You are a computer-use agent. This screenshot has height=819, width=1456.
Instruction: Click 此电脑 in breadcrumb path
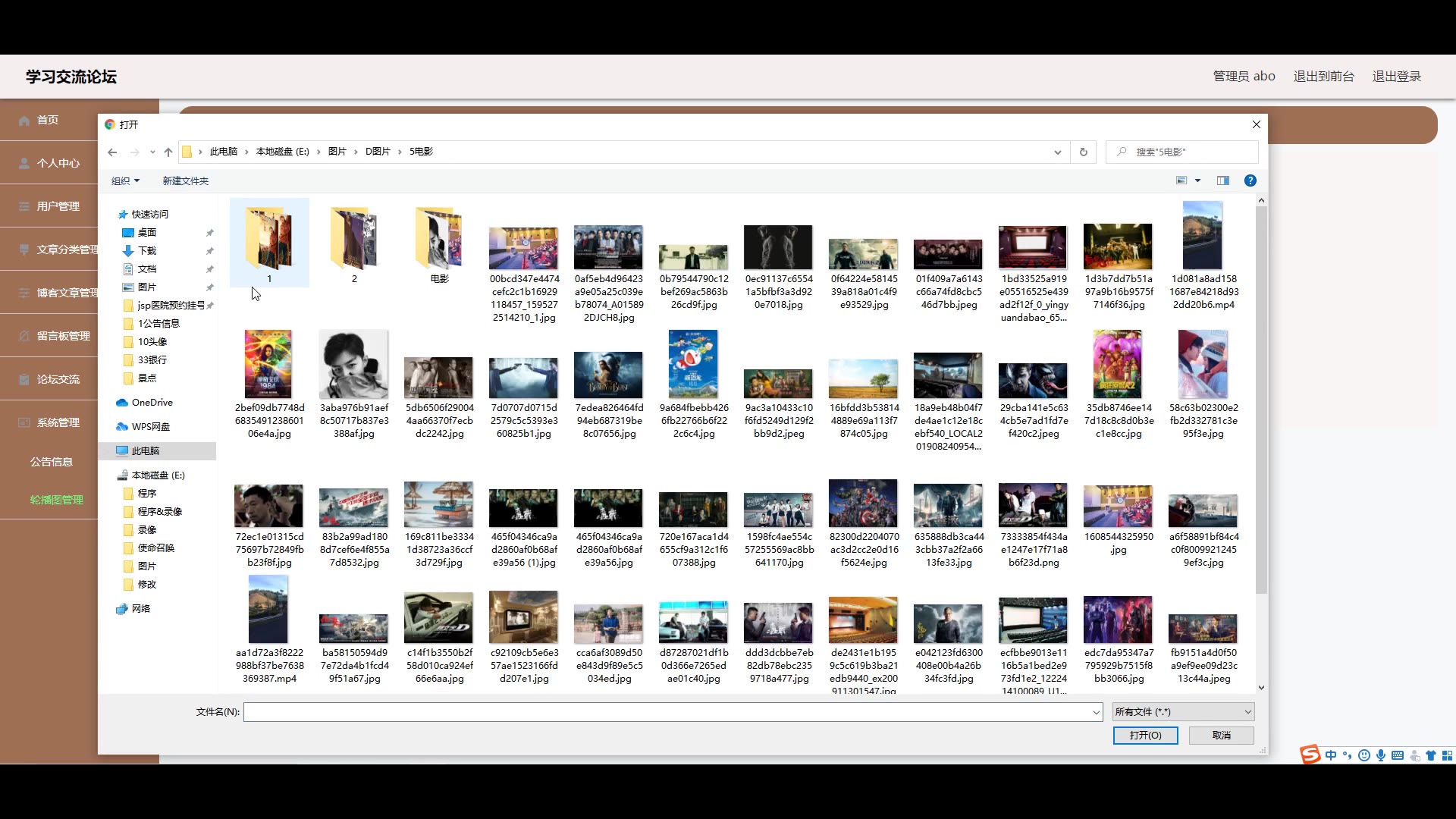[224, 152]
